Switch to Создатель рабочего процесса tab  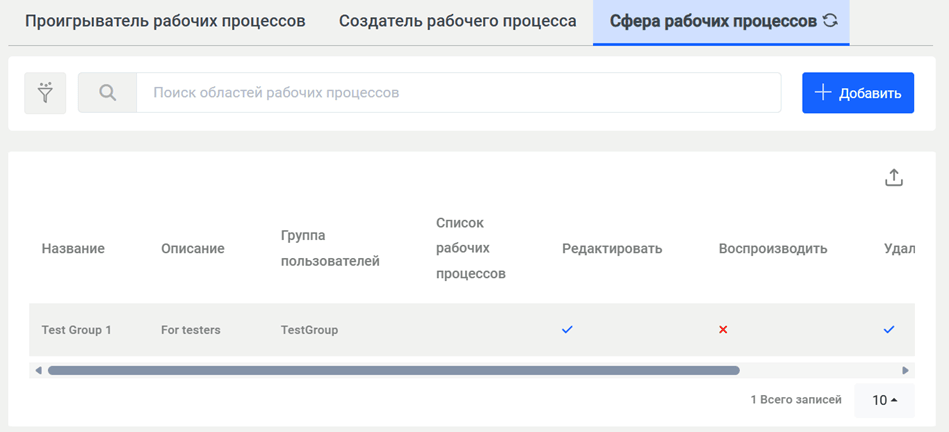458,21
